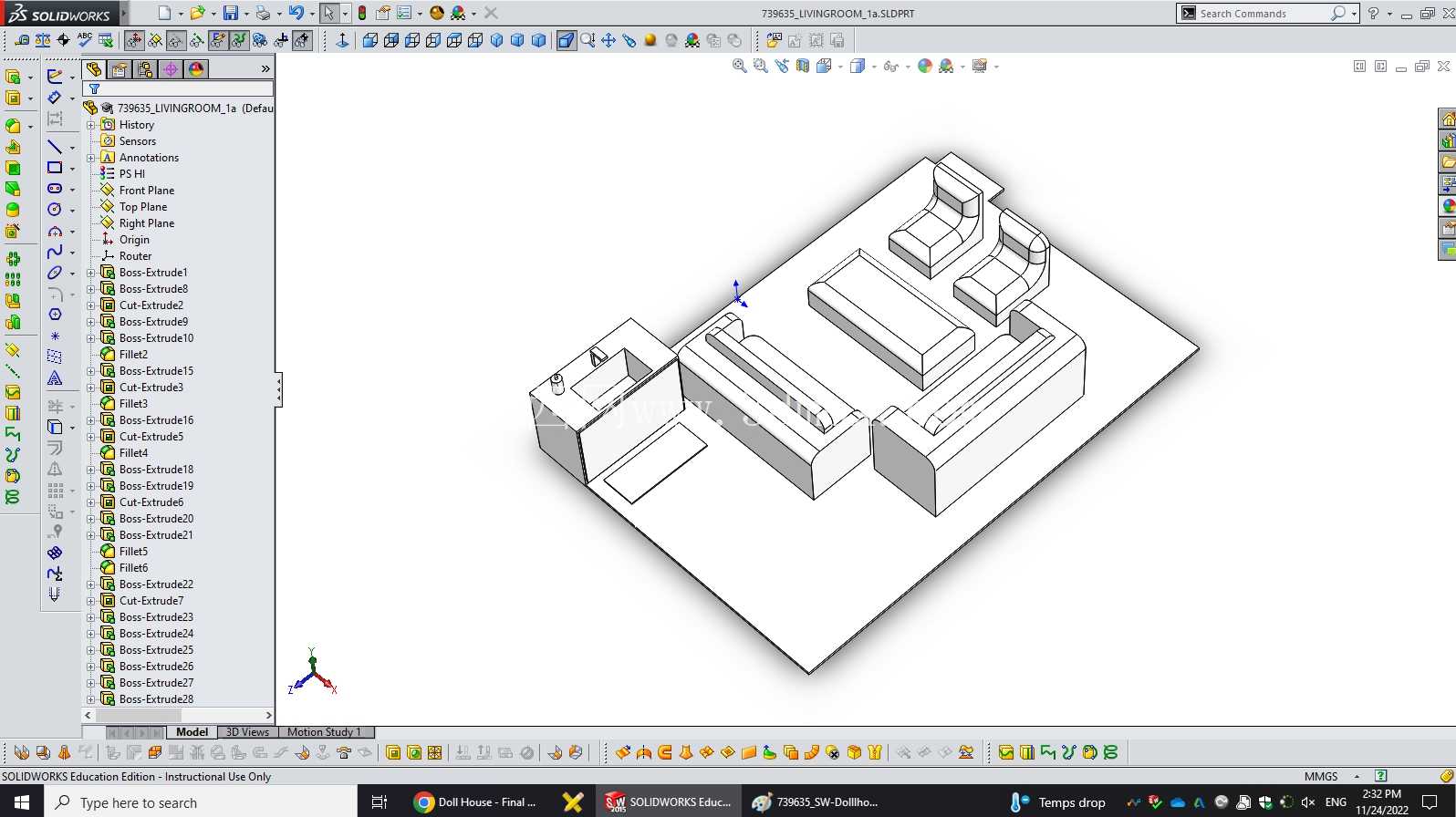Click the New document icon
Image resolution: width=1456 pixels, height=817 pixels.
point(164,13)
